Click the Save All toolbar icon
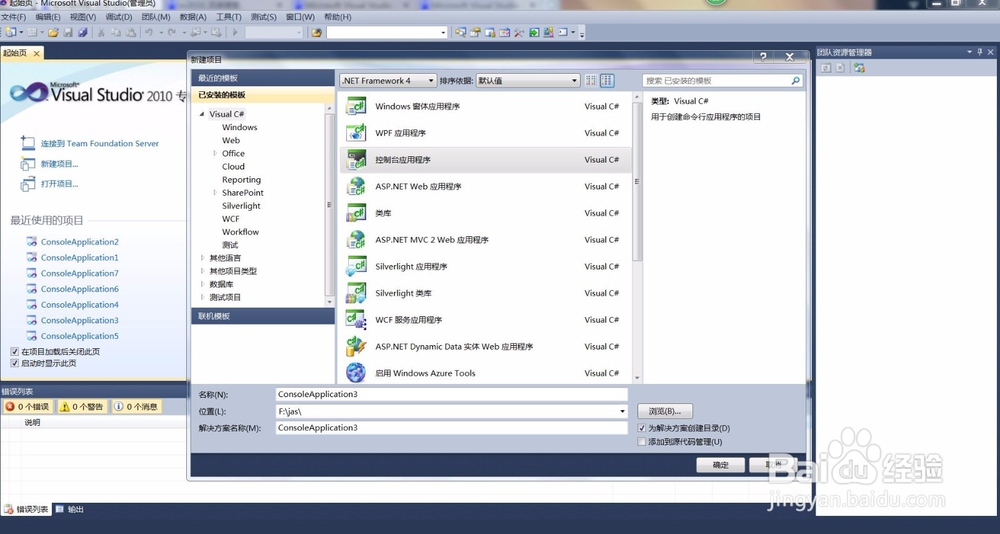Image resolution: width=1000 pixels, height=534 pixels. click(82, 32)
